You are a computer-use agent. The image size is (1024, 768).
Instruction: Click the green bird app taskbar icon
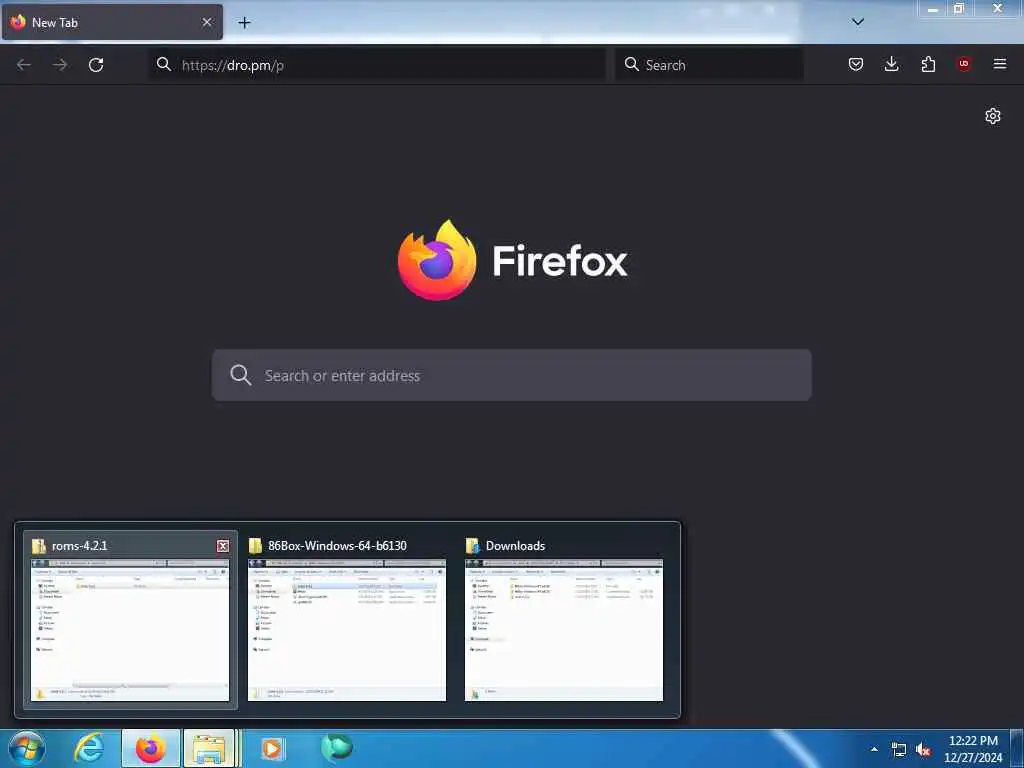336,748
